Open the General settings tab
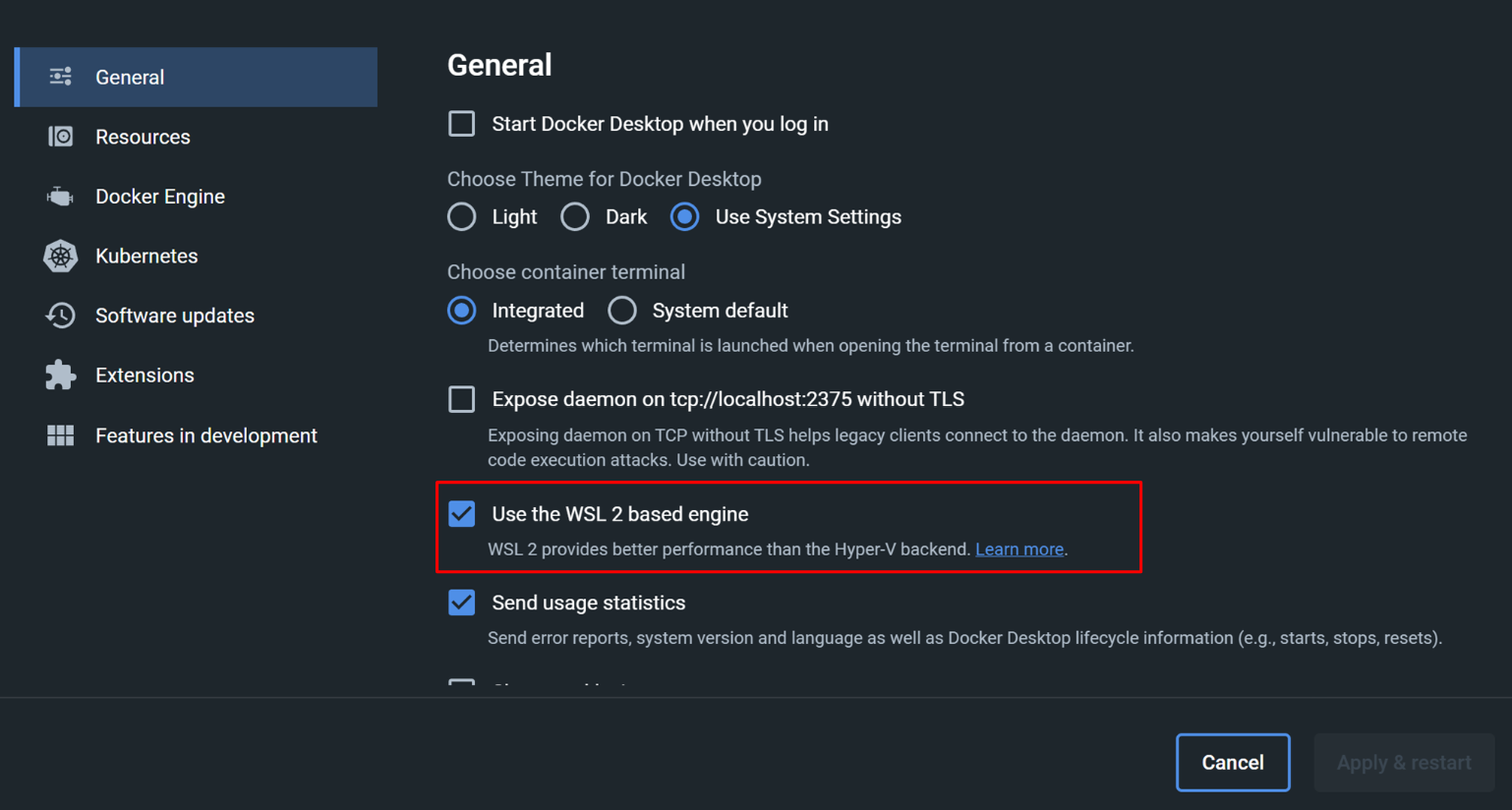 tap(197, 77)
